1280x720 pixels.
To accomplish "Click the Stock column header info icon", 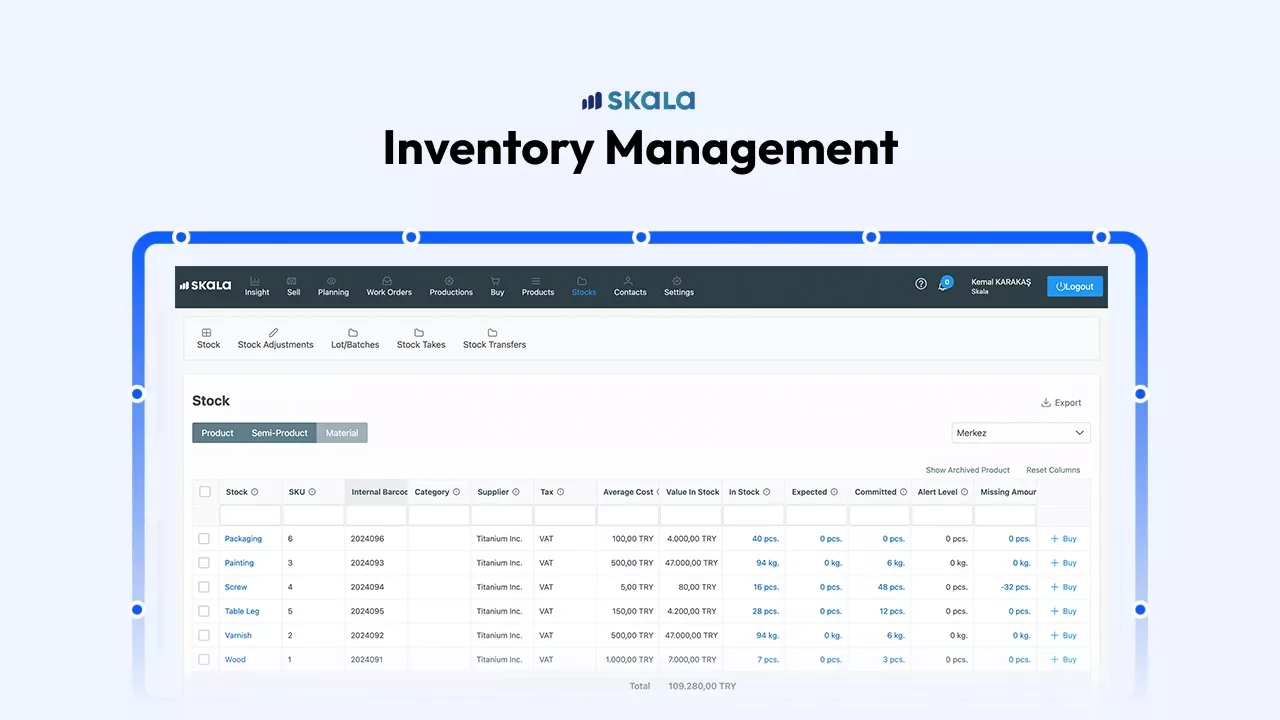I will (255, 492).
